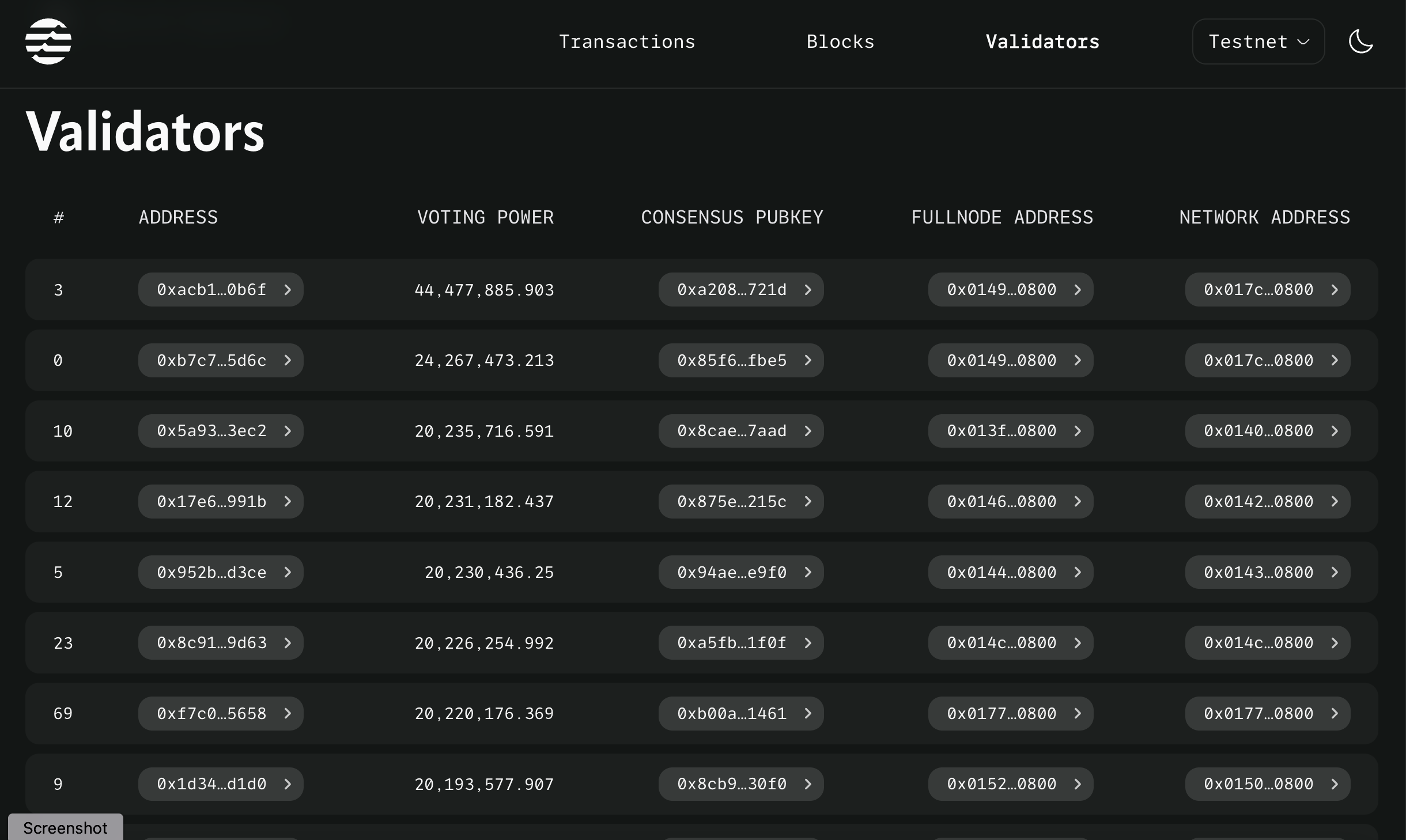
Task: Click the arrow beside pubkey 0xb00a…1461
Action: [809, 713]
